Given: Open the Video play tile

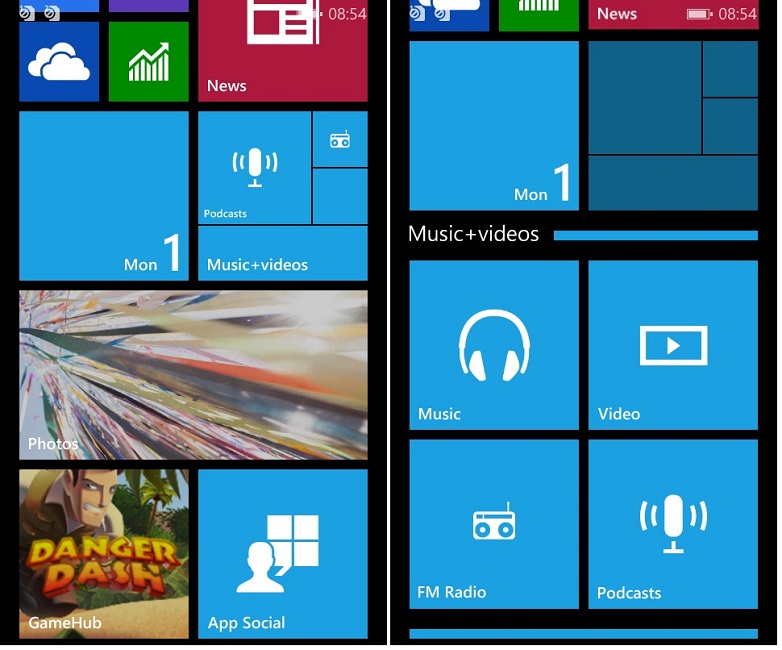Looking at the screenshot, I should 673,345.
